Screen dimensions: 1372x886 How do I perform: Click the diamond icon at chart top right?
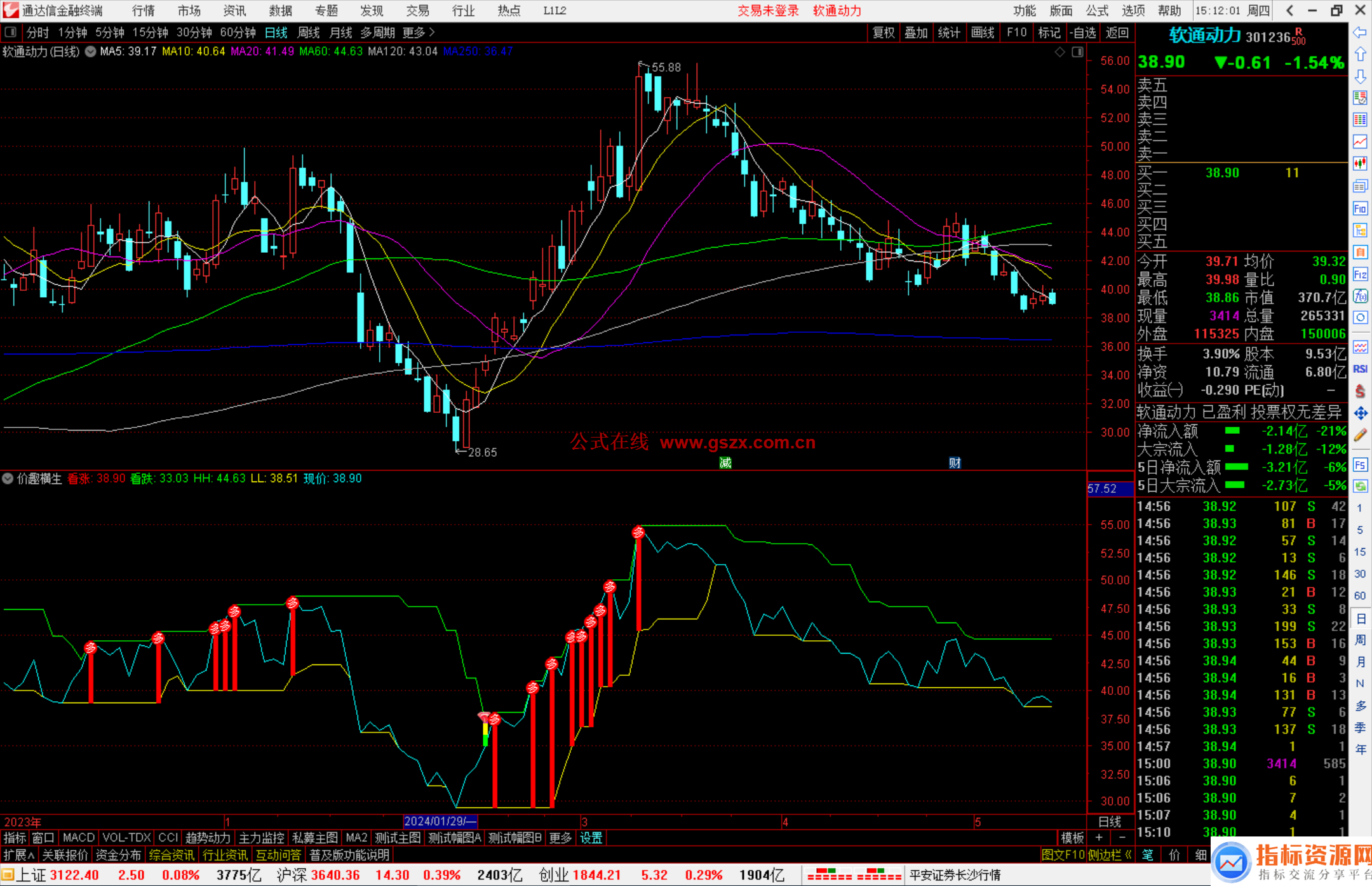coord(1059,52)
